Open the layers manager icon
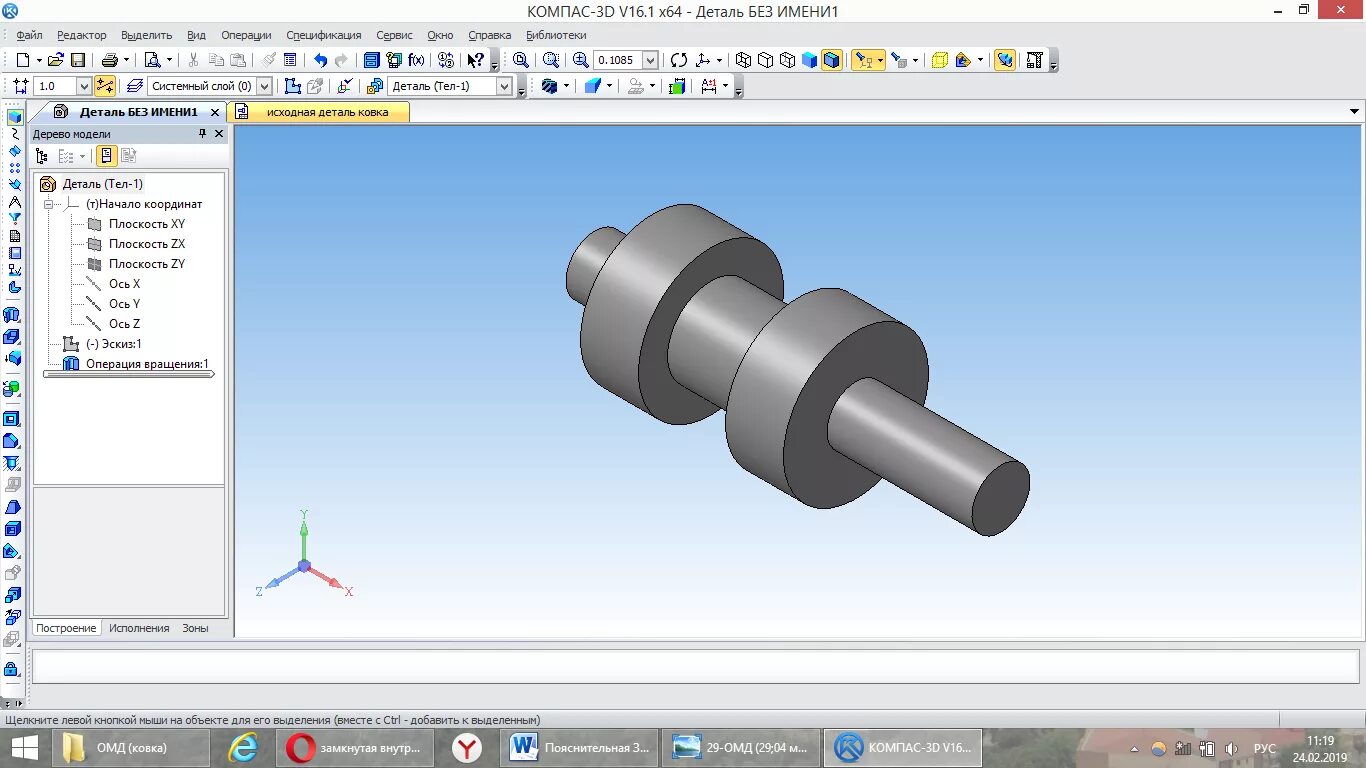This screenshot has height=768, width=1366. click(x=133, y=86)
